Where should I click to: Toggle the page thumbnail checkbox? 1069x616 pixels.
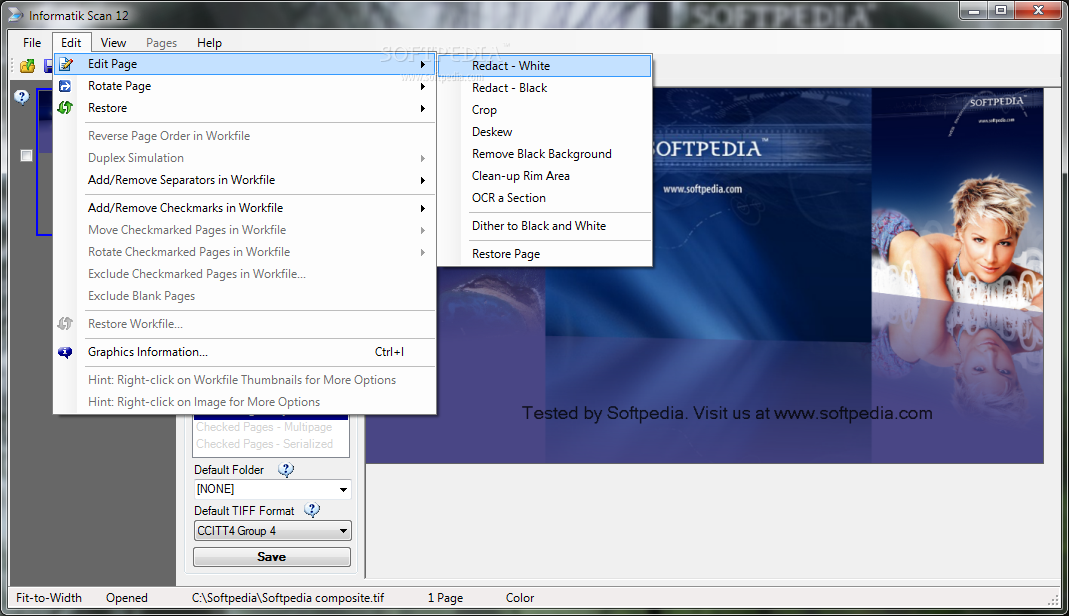27,155
